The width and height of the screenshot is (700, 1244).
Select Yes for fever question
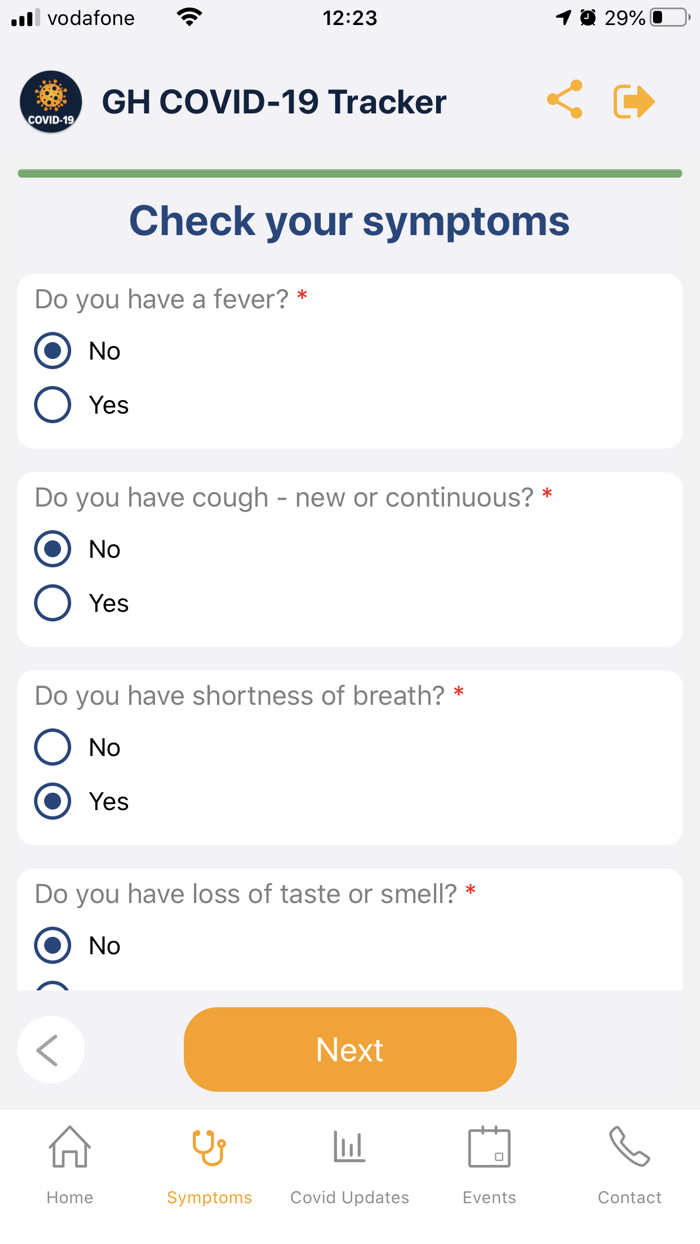click(x=53, y=405)
